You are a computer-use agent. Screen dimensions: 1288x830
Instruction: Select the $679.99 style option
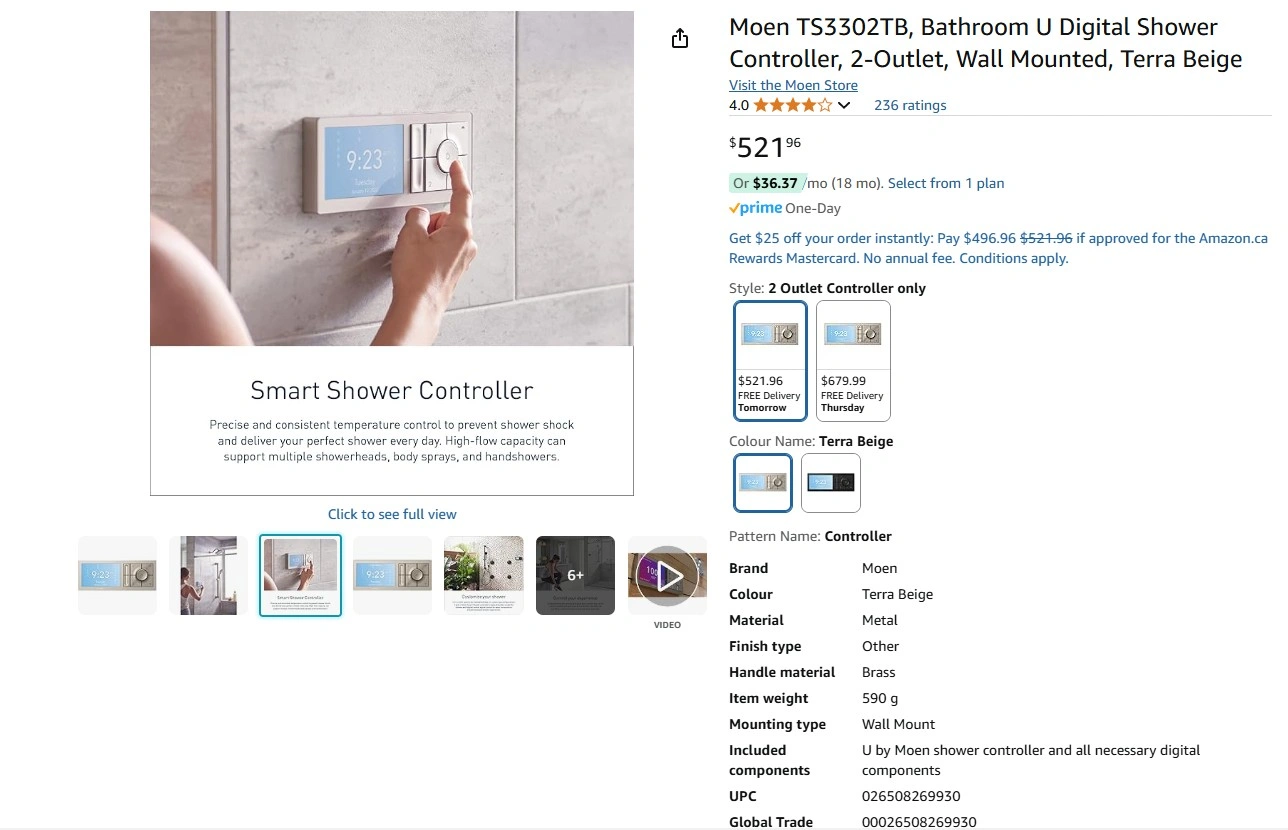pos(853,360)
